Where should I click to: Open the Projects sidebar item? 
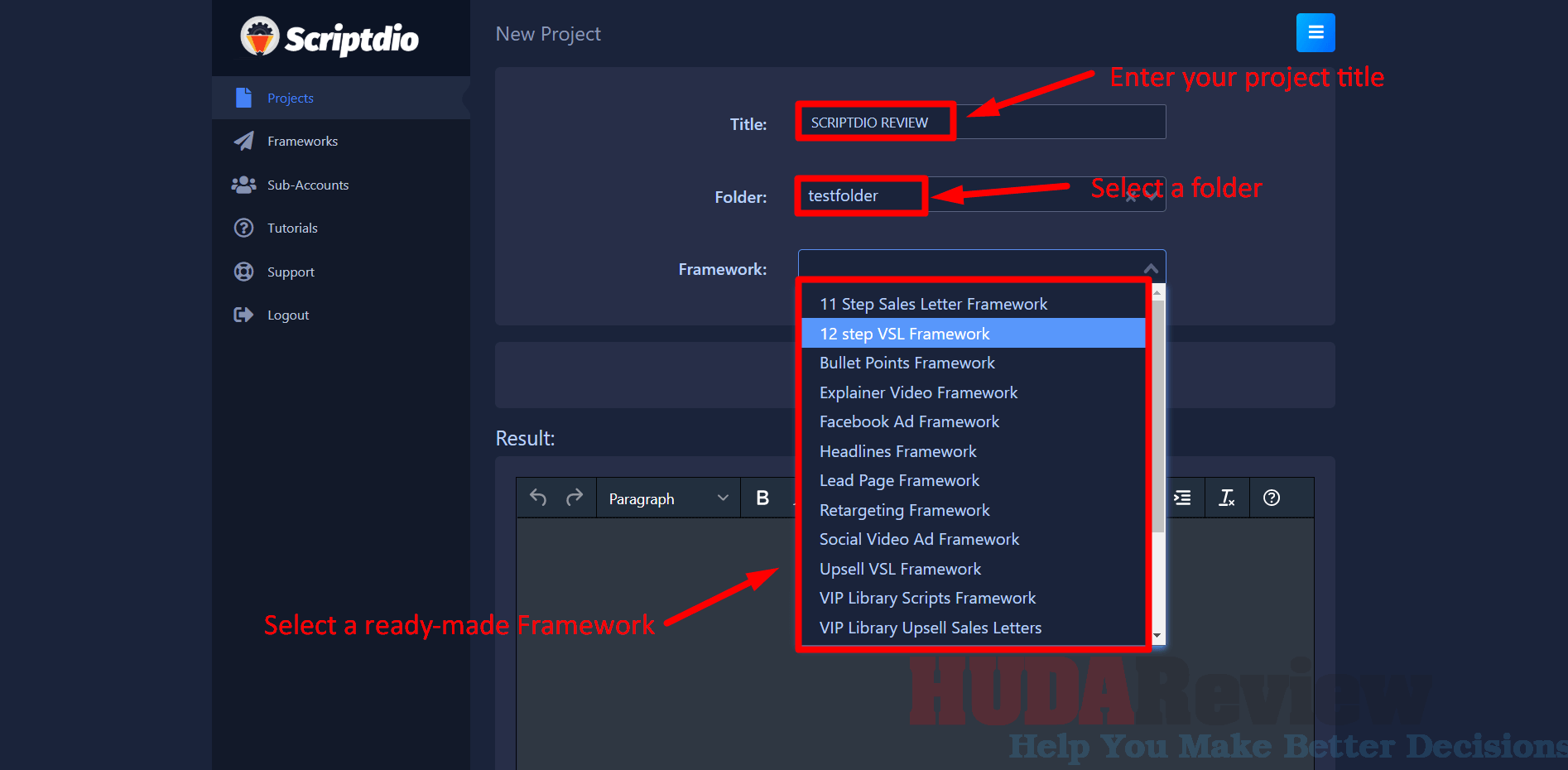click(x=341, y=98)
